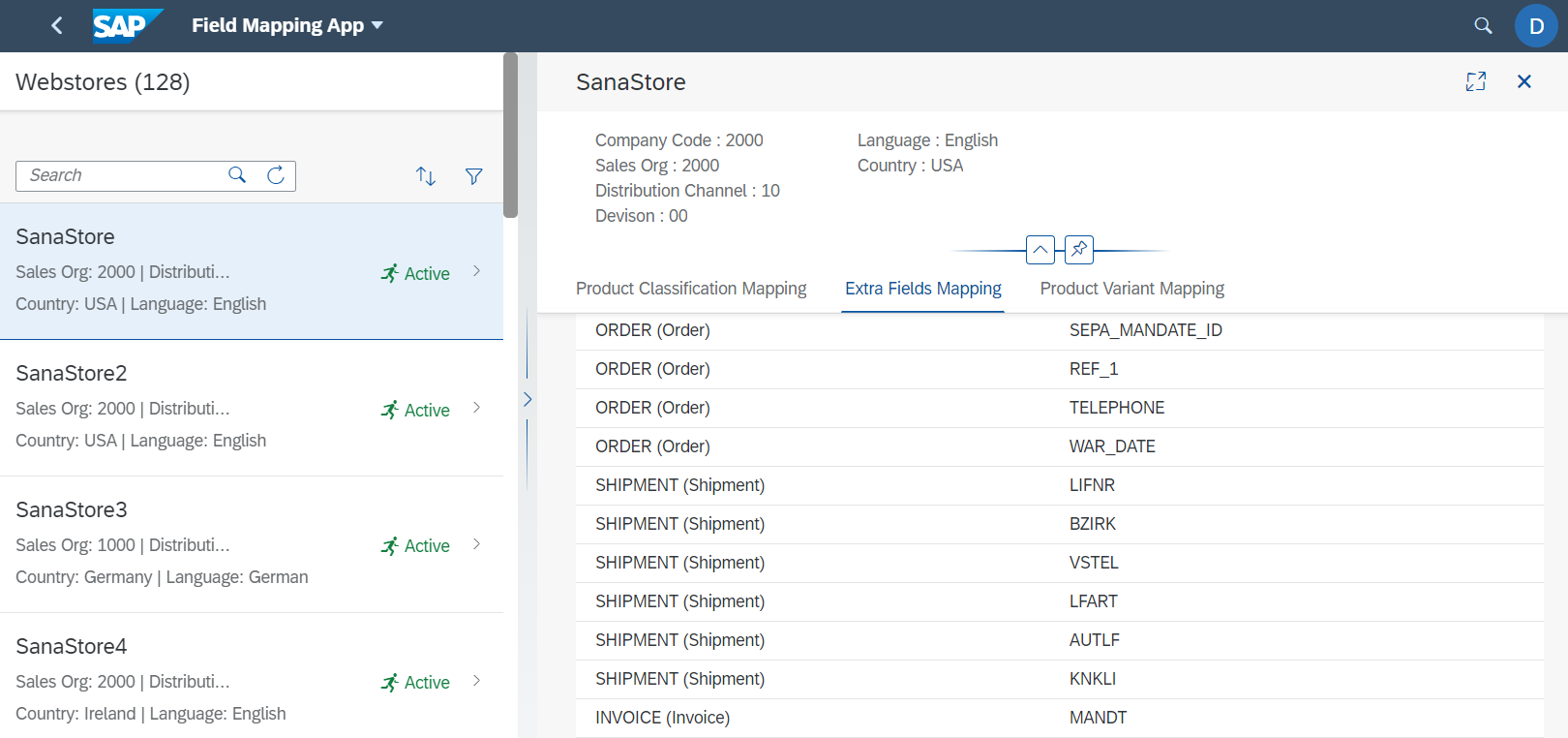Image resolution: width=1568 pixels, height=738 pixels.
Task: Pin the SanaStore header
Action: click(1078, 250)
